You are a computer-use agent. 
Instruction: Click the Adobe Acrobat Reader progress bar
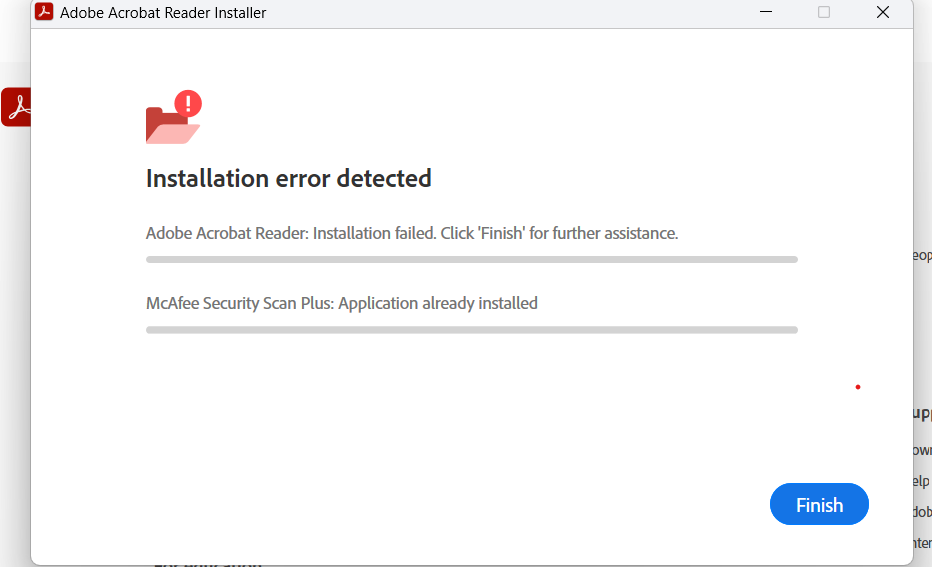(x=471, y=259)
